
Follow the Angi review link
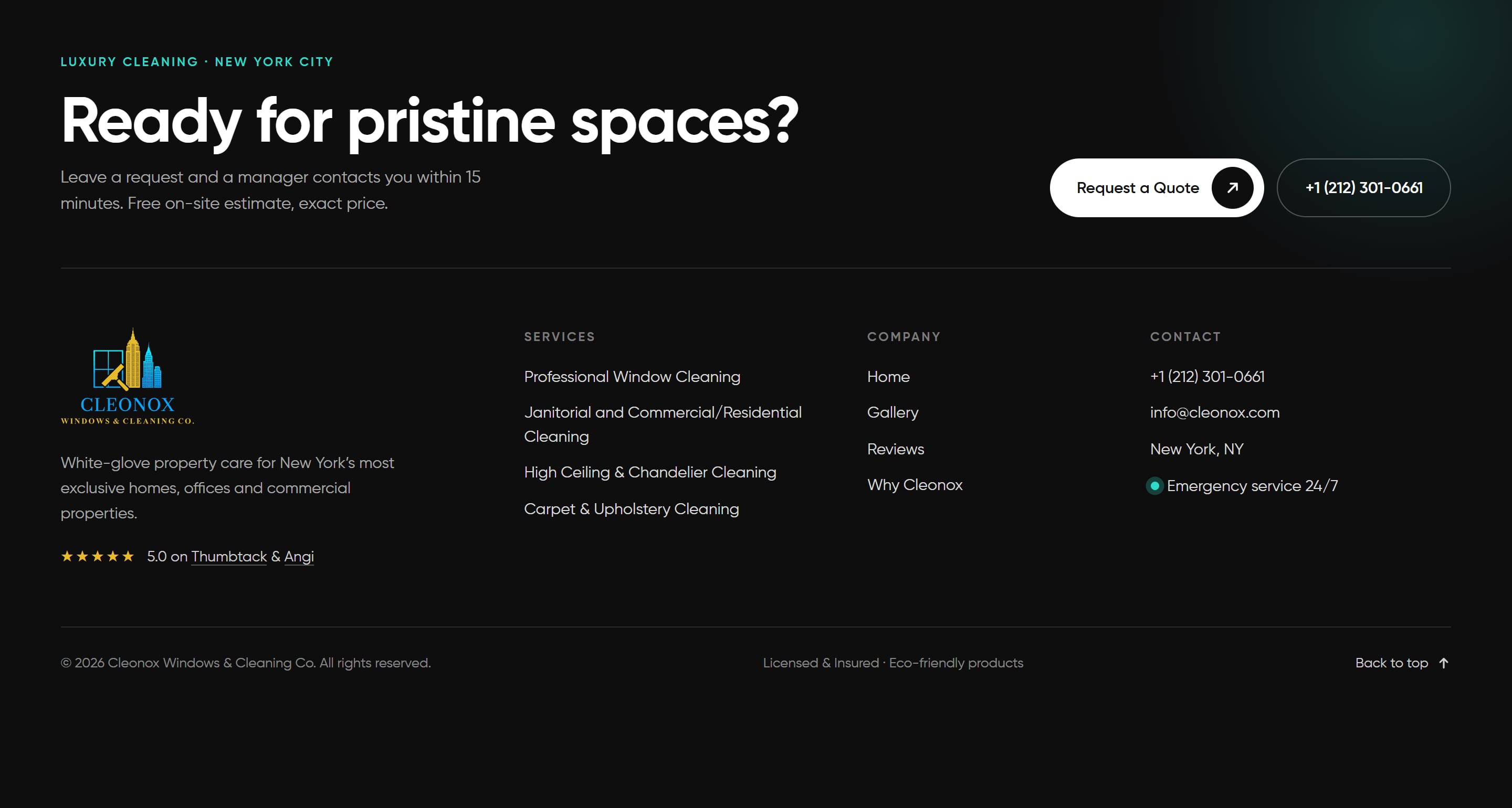pos(299,556)
